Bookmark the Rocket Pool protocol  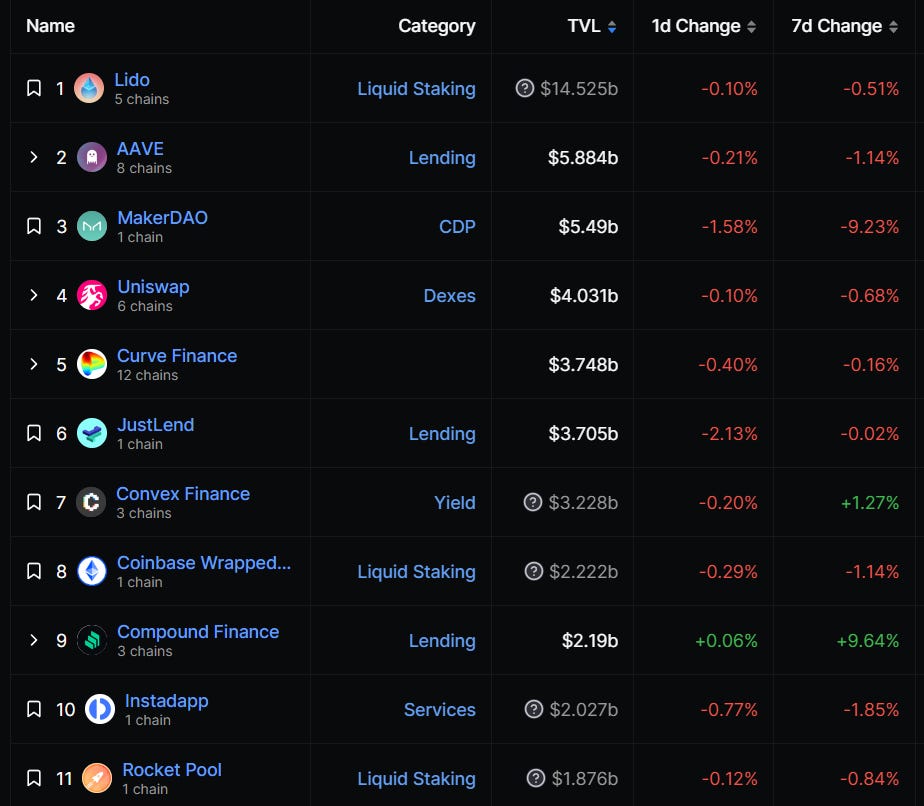pos(34,778)
